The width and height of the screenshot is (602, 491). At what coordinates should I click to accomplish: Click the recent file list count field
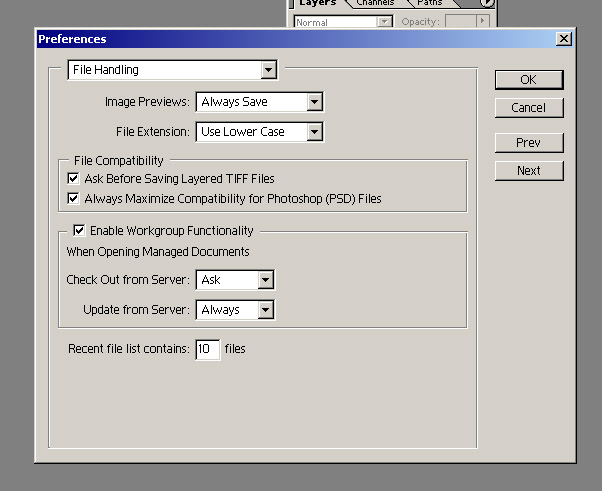point(208,349)
